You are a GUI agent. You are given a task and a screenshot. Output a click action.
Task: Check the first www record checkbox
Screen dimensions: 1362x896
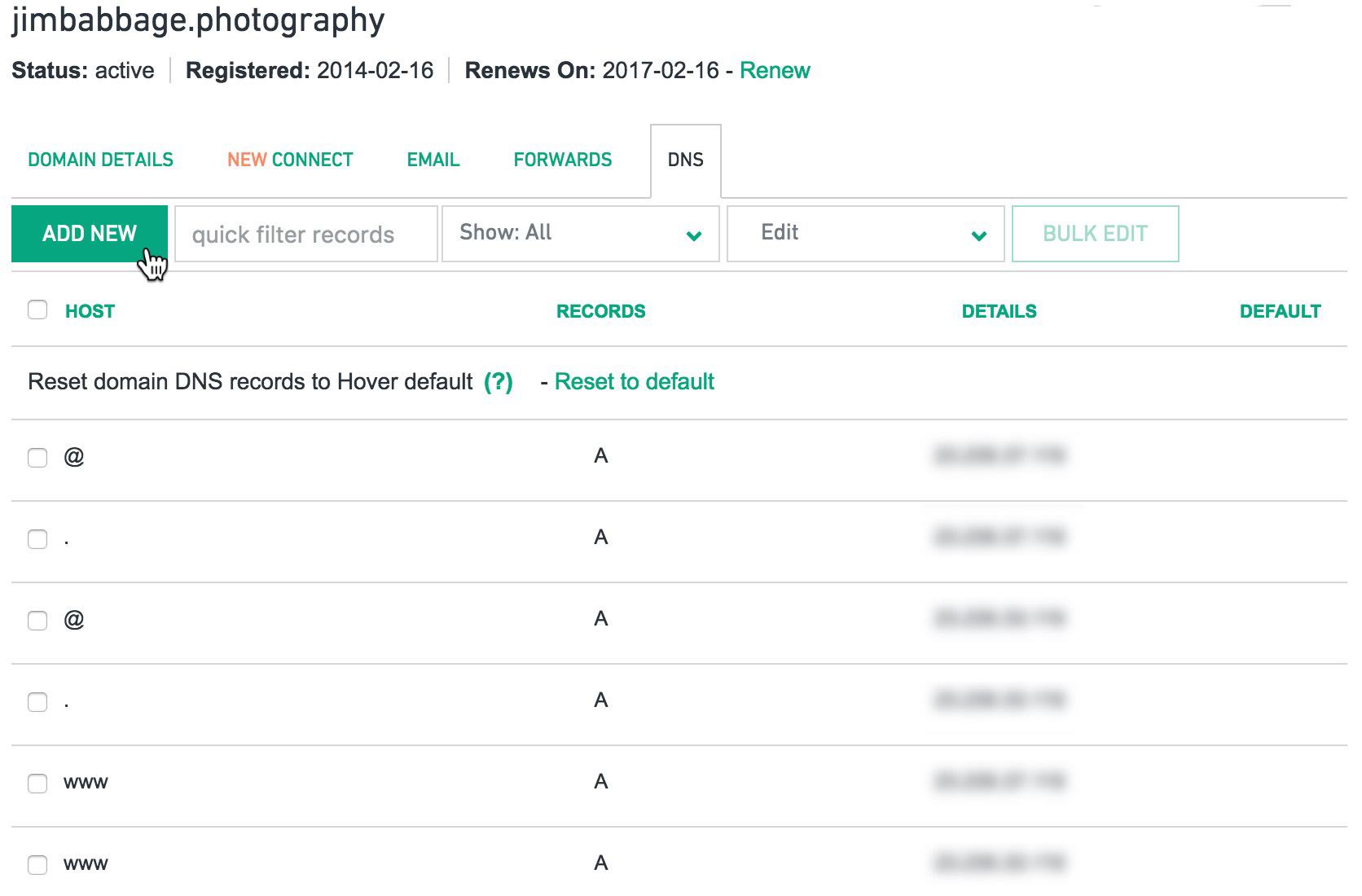[37, 784]
